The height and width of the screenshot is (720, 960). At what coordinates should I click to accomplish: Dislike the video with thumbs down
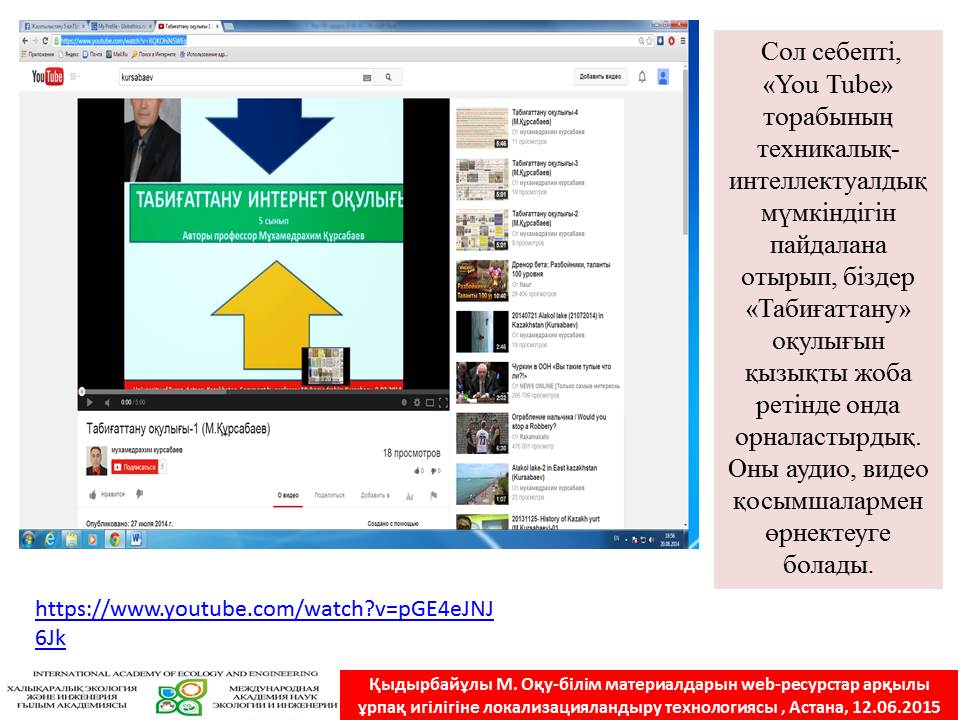[x=140, y=494]
